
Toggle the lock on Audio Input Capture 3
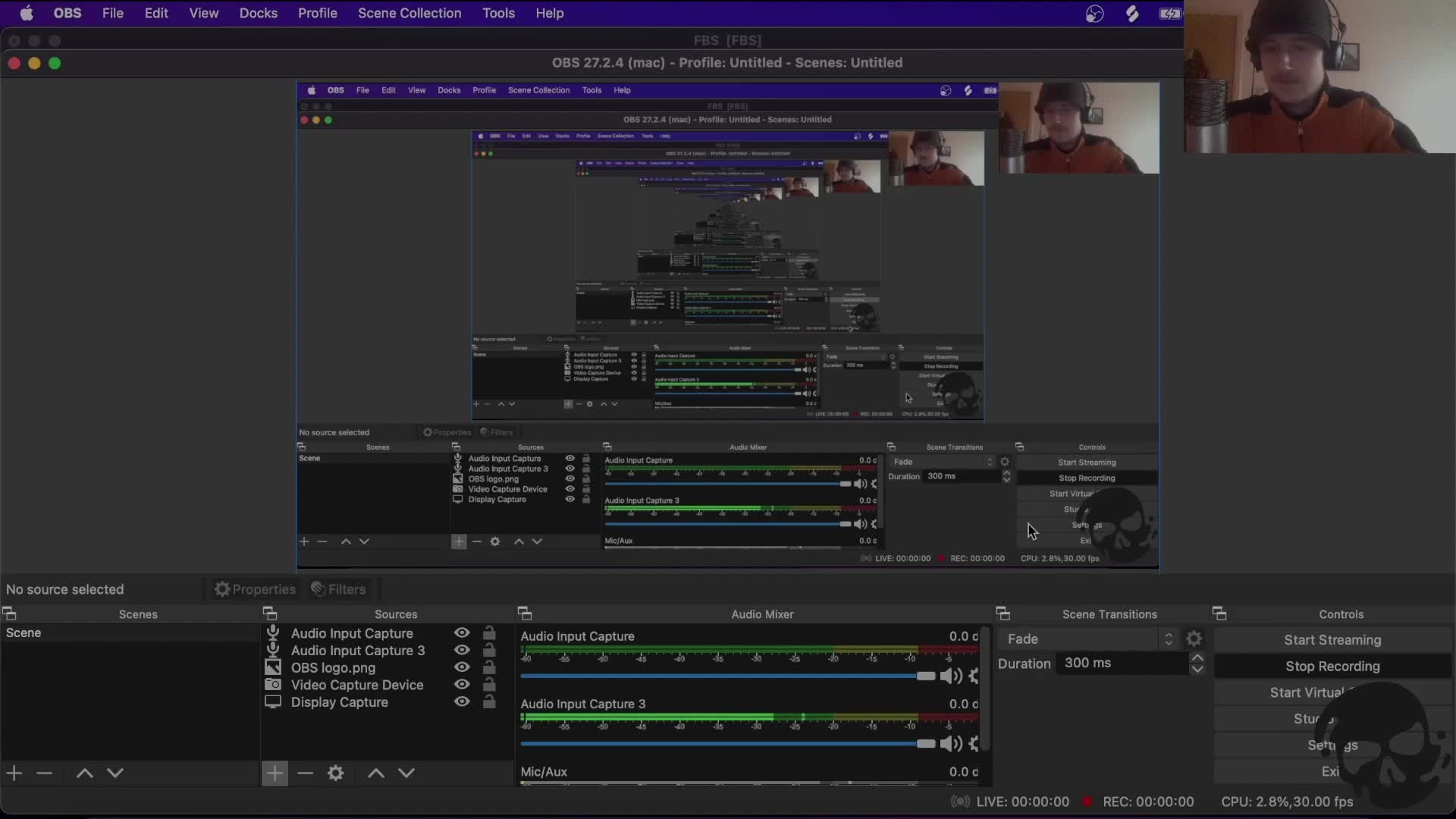click(x=489, y=650)
